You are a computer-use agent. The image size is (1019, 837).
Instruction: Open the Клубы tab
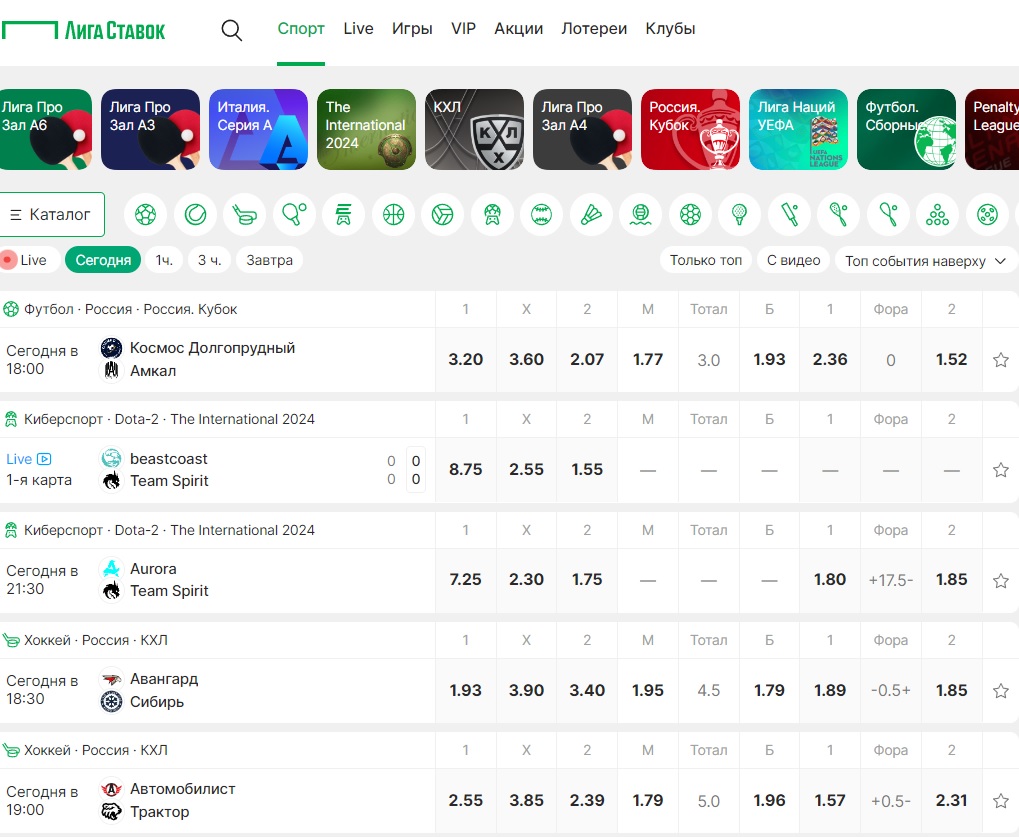[670, 29]
